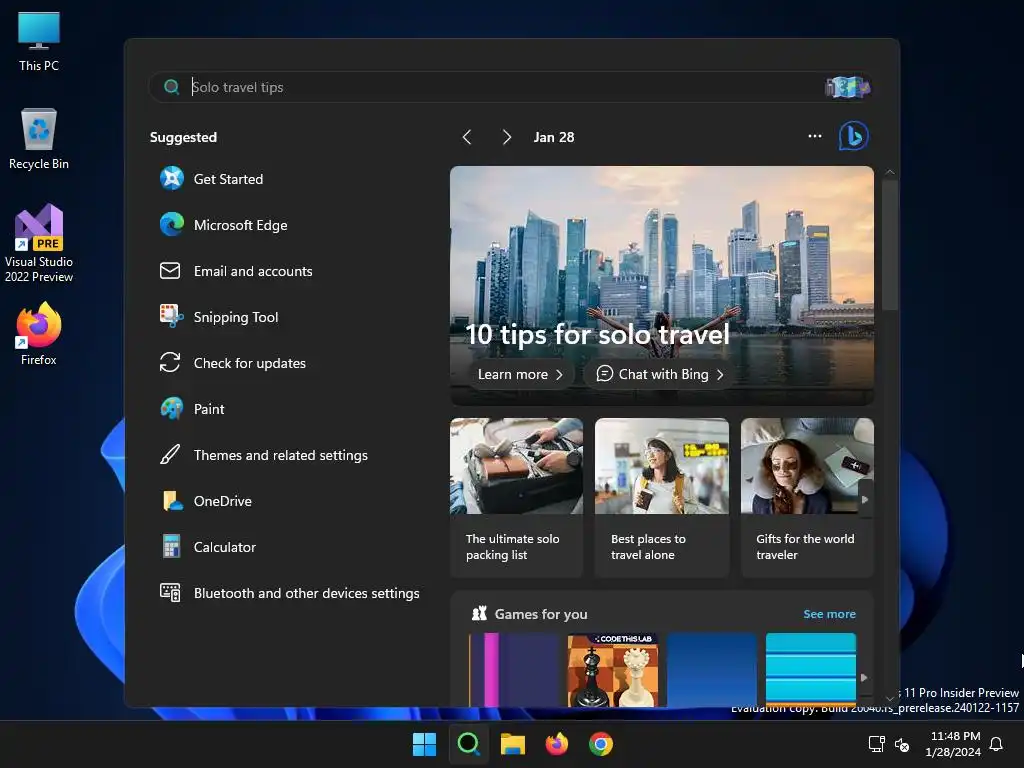This screenshot has width=1024, height=768.
Task: Open This PC desktop icon
Action: point(39,41)
